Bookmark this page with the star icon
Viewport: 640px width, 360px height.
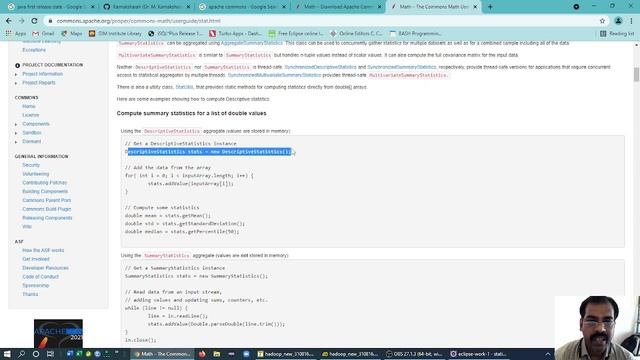tap(602, 21)
